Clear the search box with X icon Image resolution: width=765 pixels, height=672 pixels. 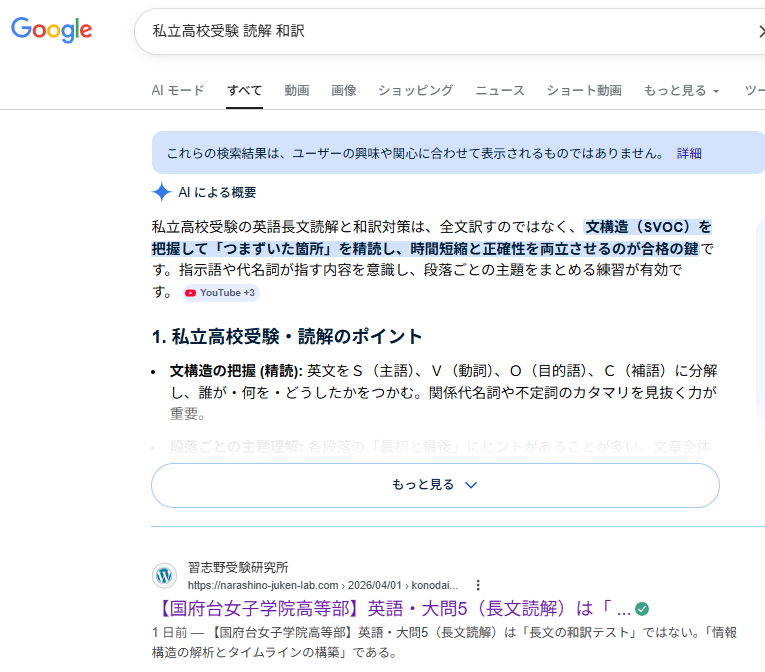tap(759, 32)
